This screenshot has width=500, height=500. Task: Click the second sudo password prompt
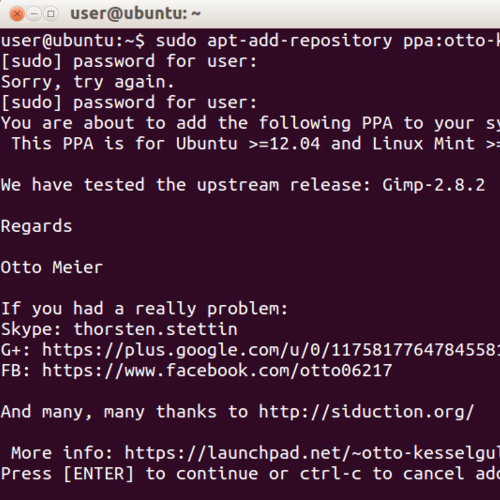129,103
